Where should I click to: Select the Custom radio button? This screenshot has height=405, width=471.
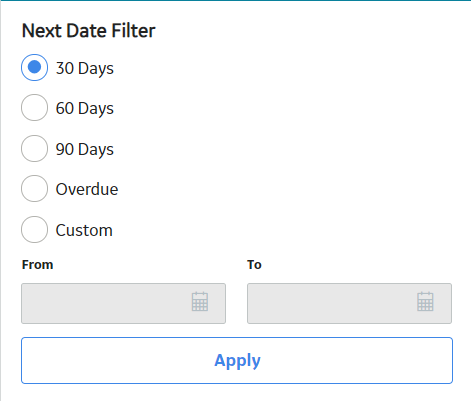(x=34, y=229)
